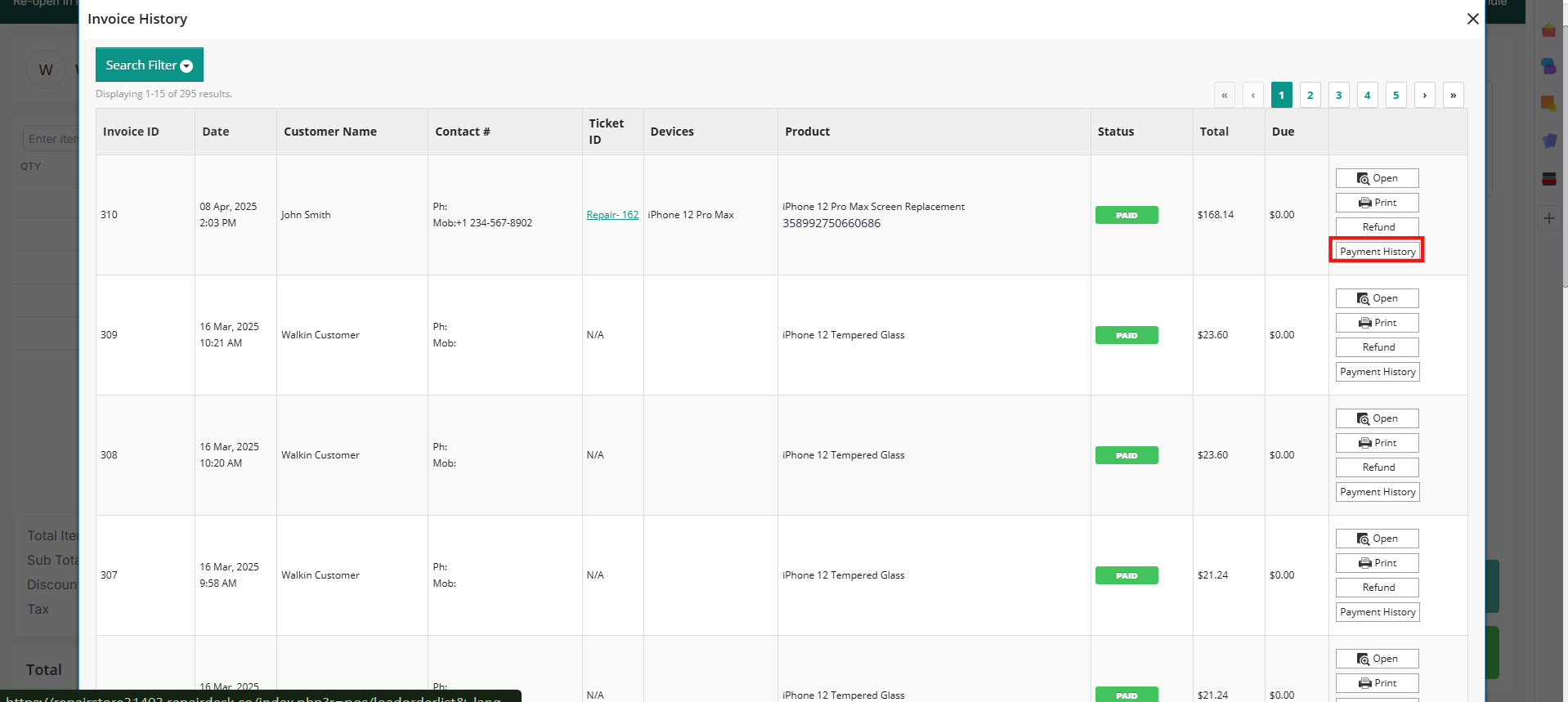Expand the Search Filter dropdown
This screenshot has height=702, width=1568.
[150, 65]
